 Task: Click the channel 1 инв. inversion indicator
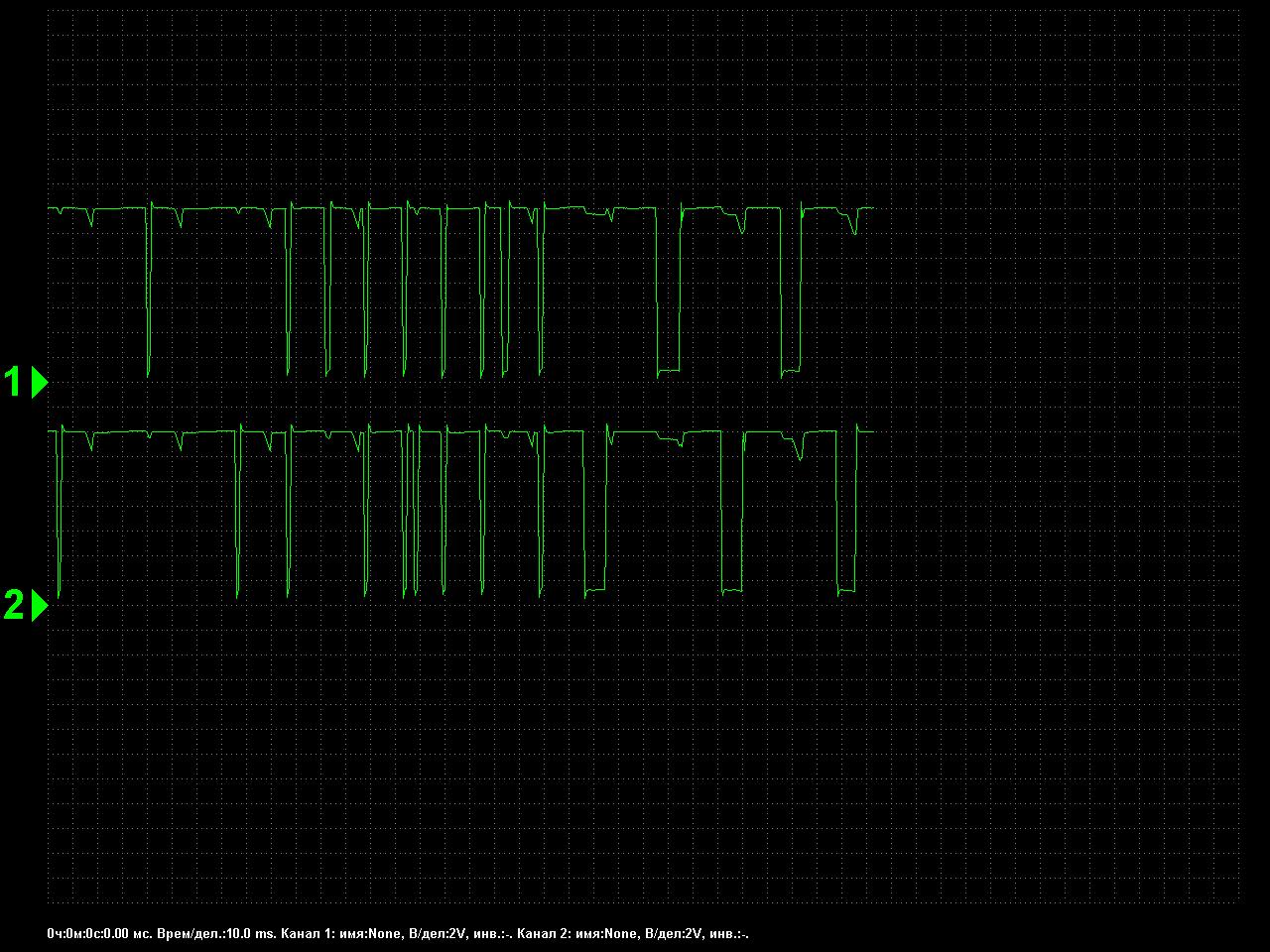(493, 933)
